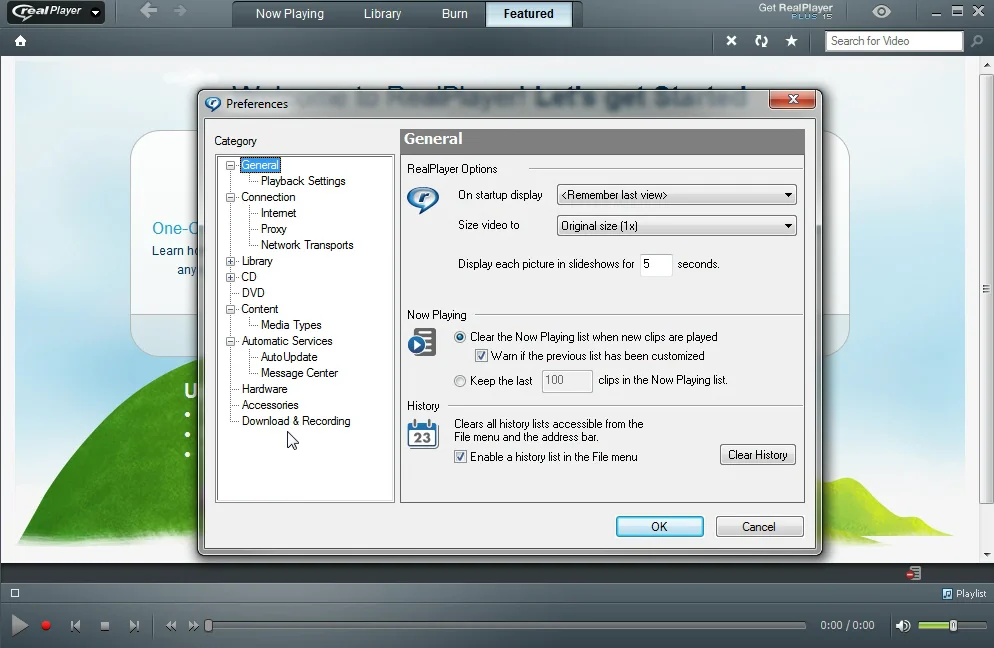Click the Play button
Screen dimensions: 994x648
pos(20,626)
